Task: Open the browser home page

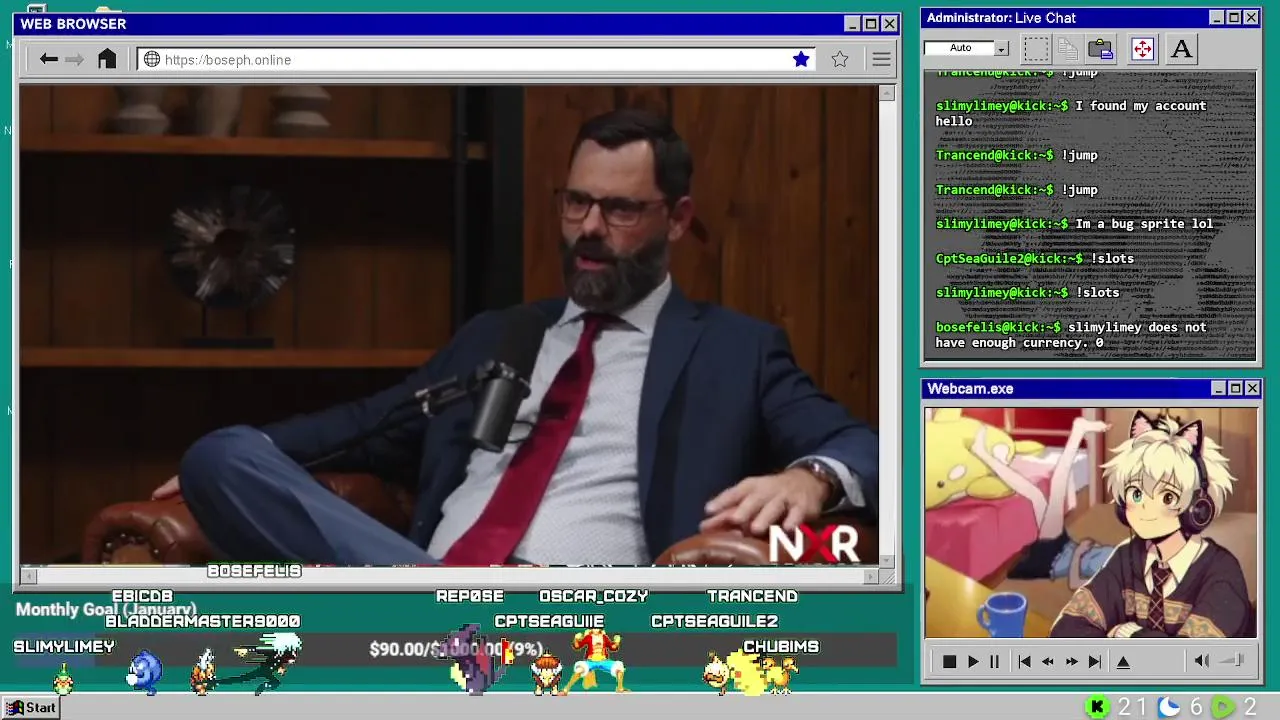Action: pyautogui.click(x=107, y=59)
